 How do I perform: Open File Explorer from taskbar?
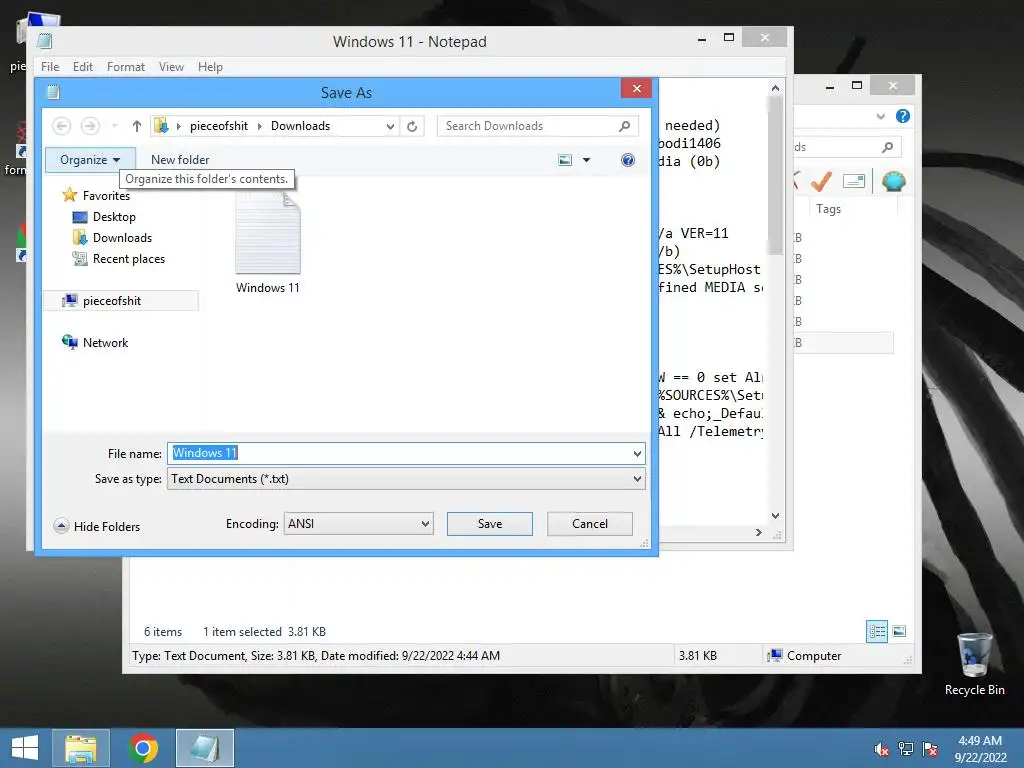tap(81, 748)
